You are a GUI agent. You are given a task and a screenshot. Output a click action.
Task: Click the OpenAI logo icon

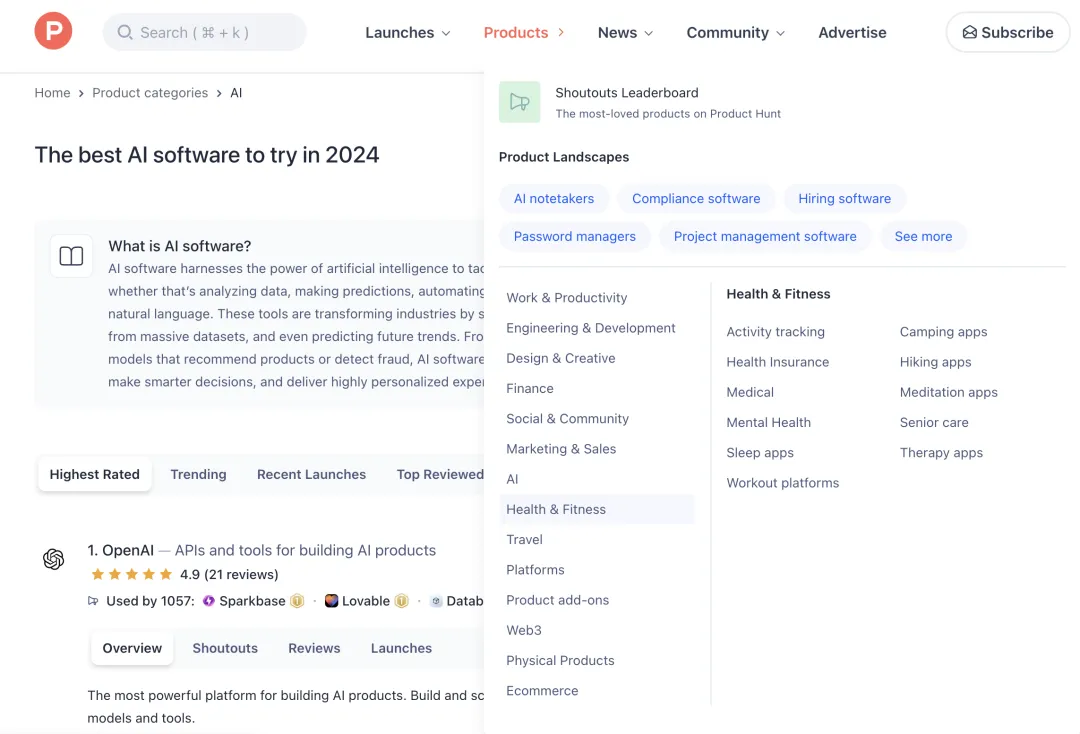coord(54,558)
